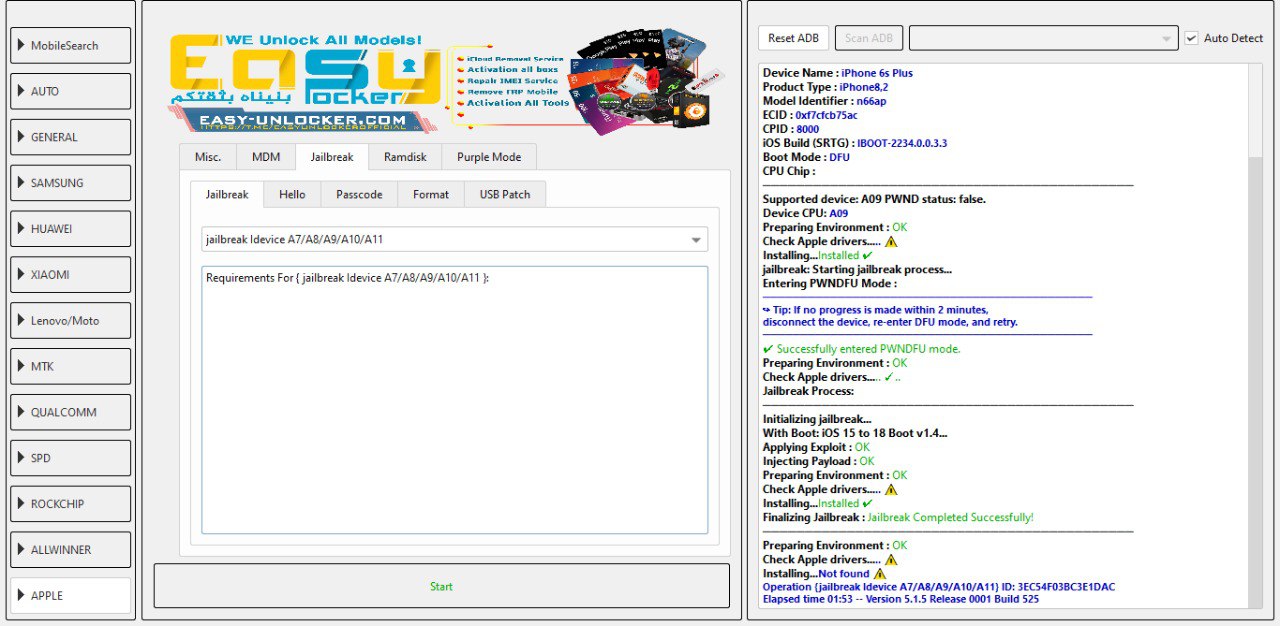The height and width of the screenshot is (626, 1280).
Task: Expand the Lenovo/Moto sidebar category
Action: 71,320
